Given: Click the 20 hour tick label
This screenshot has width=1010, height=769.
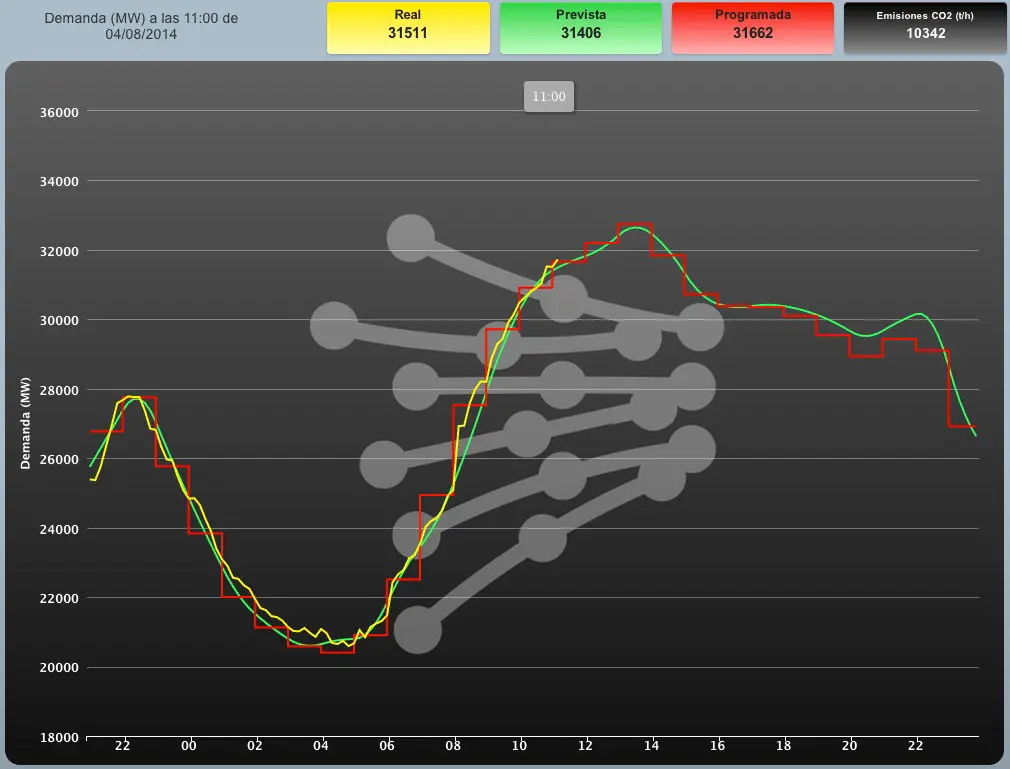Looking at the screenshot, I should tap(850, 746).
